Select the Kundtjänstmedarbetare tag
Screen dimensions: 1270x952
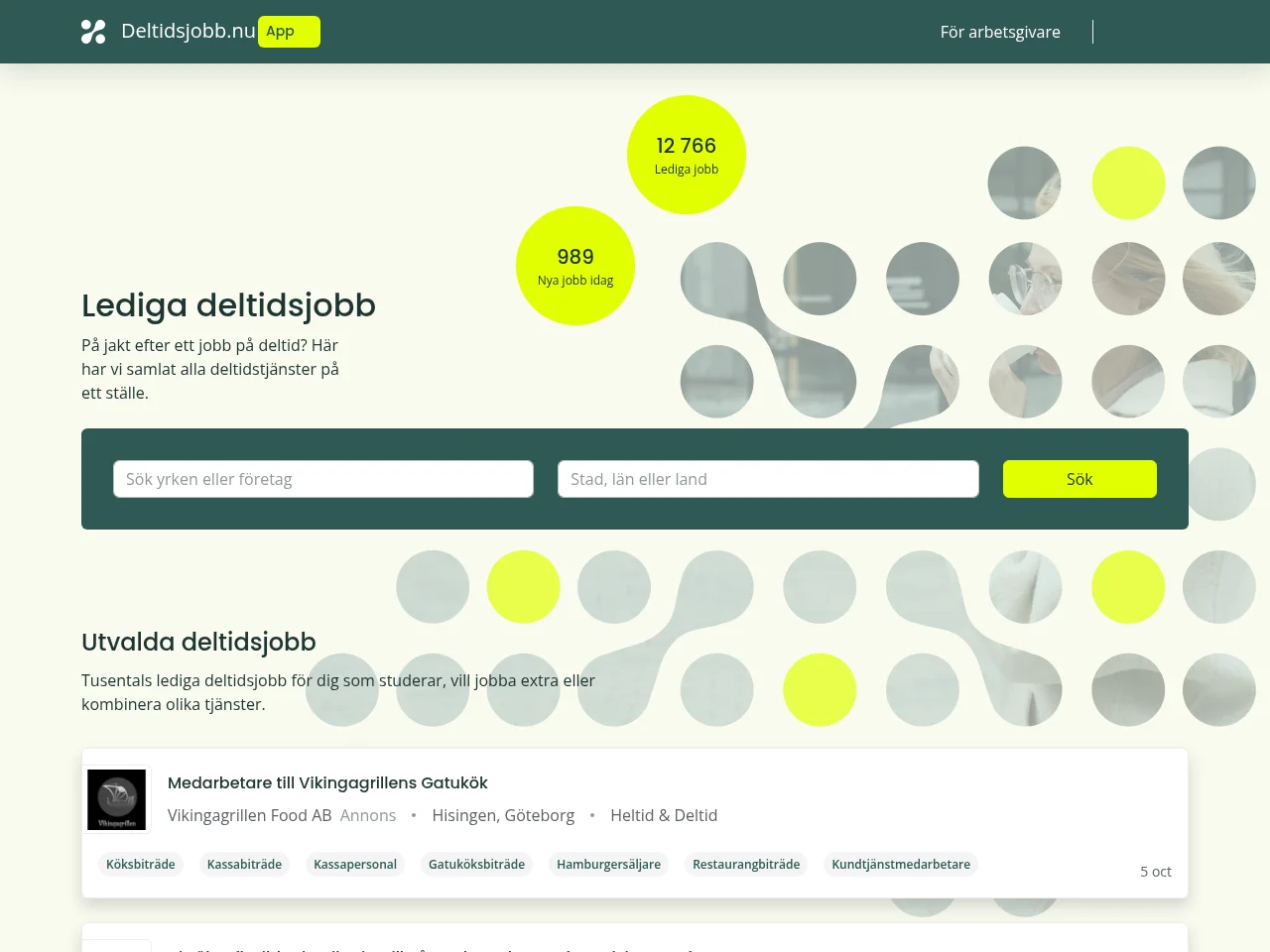(x=901, y=865)
